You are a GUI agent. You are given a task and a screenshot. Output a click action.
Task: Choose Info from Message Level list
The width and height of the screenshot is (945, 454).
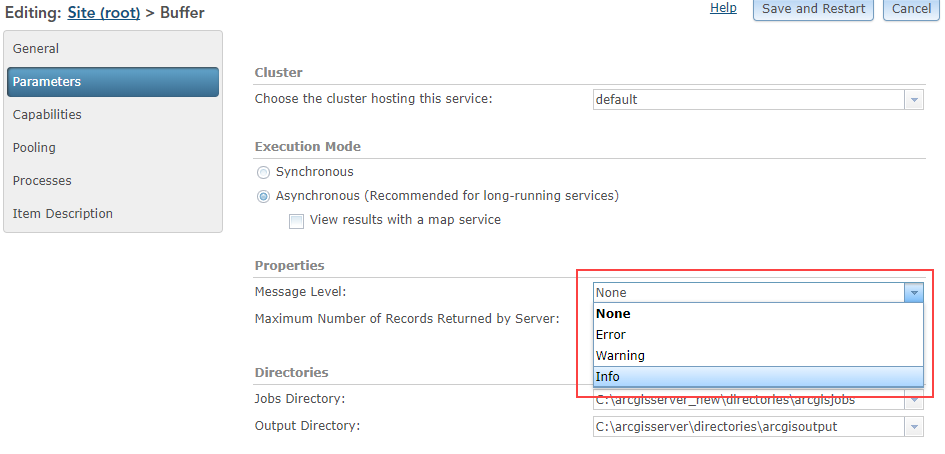(608, 377)
